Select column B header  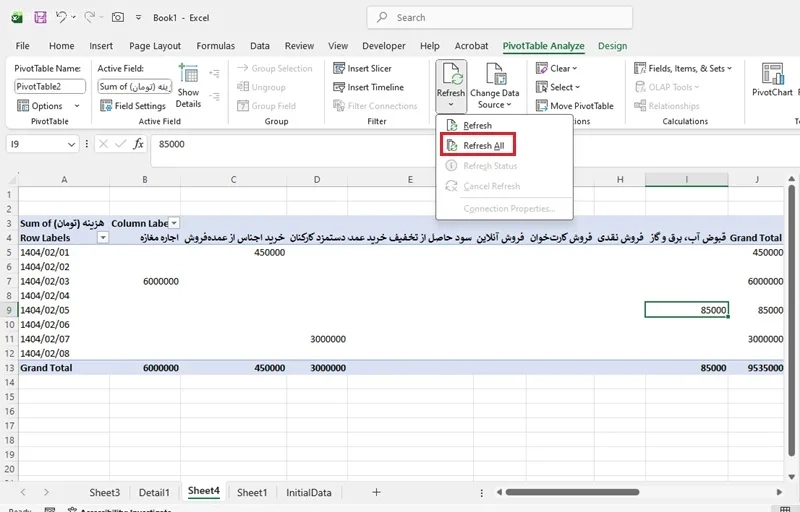[145, 180]
